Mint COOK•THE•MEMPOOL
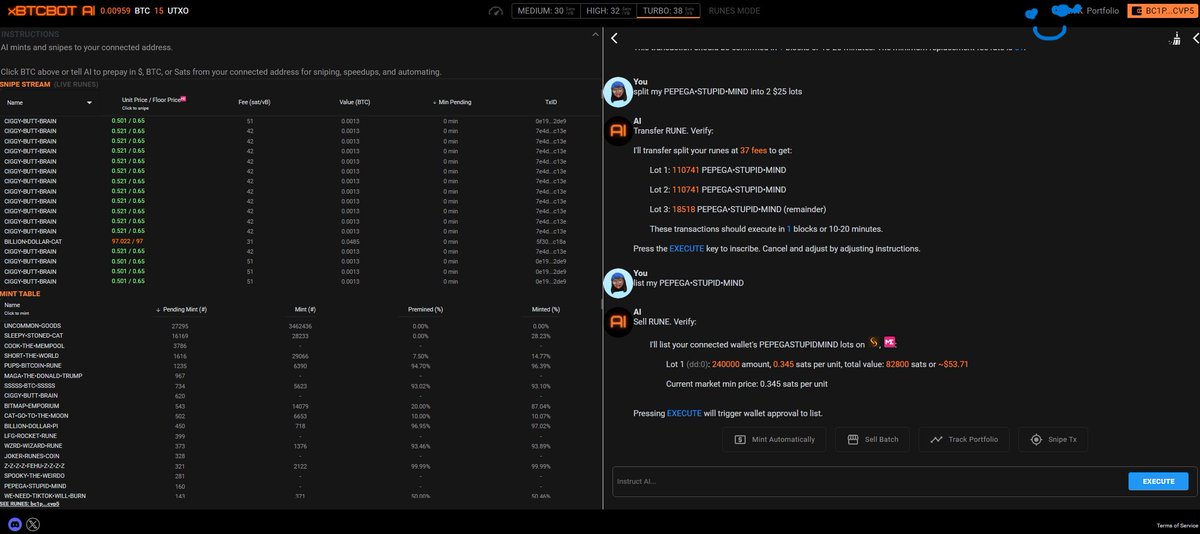 (33, 345)
